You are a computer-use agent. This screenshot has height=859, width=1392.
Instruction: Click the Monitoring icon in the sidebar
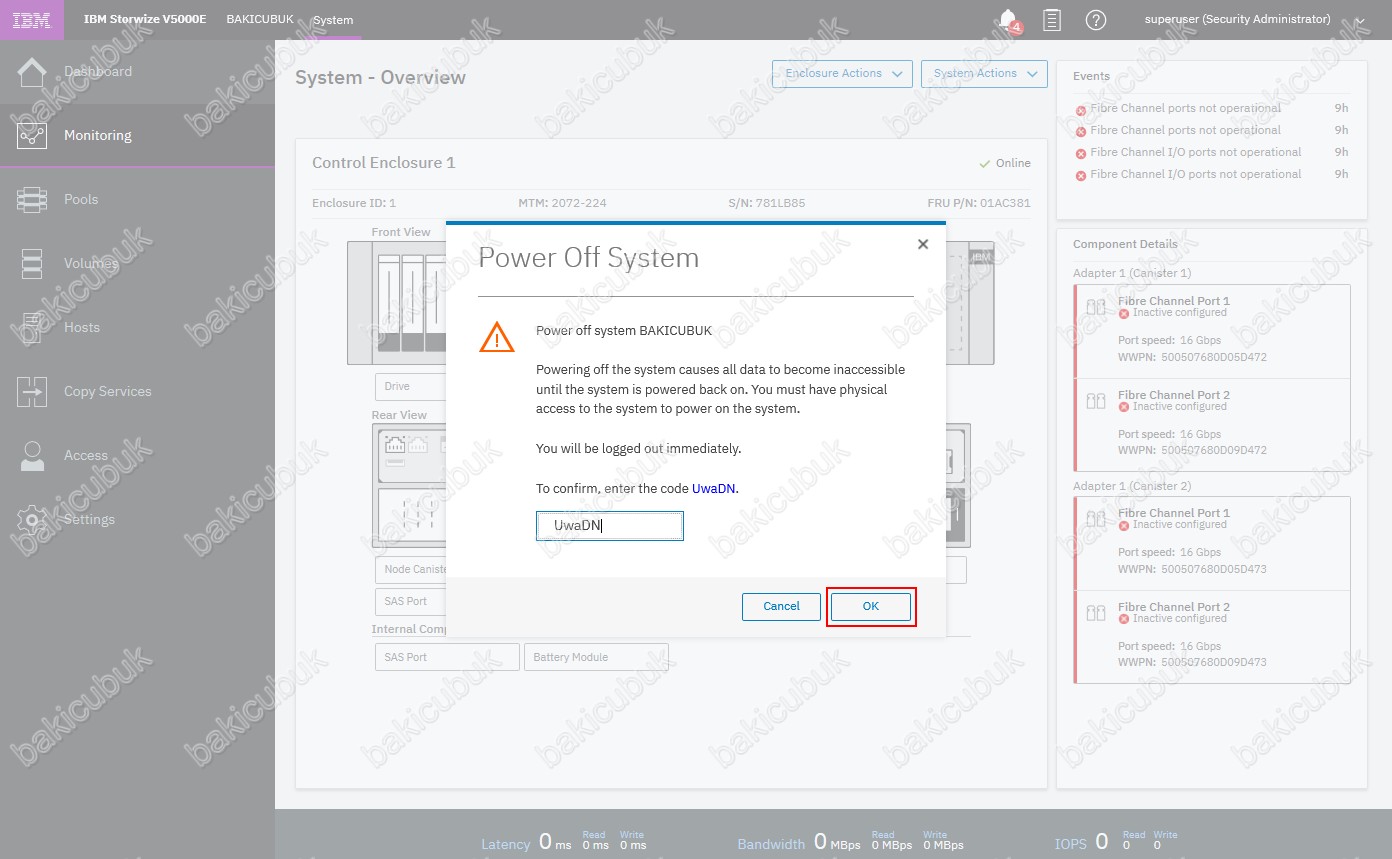pos(32,135)
